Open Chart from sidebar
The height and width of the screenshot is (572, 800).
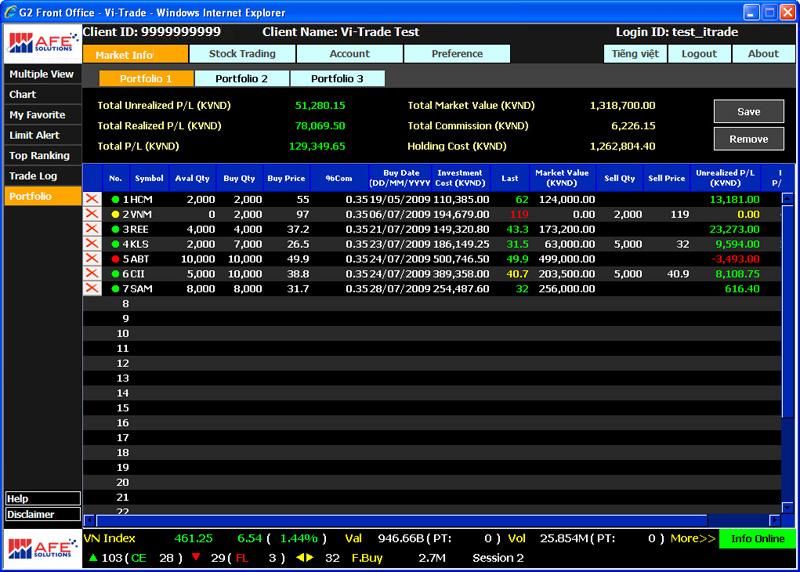(x=42, y=94)
